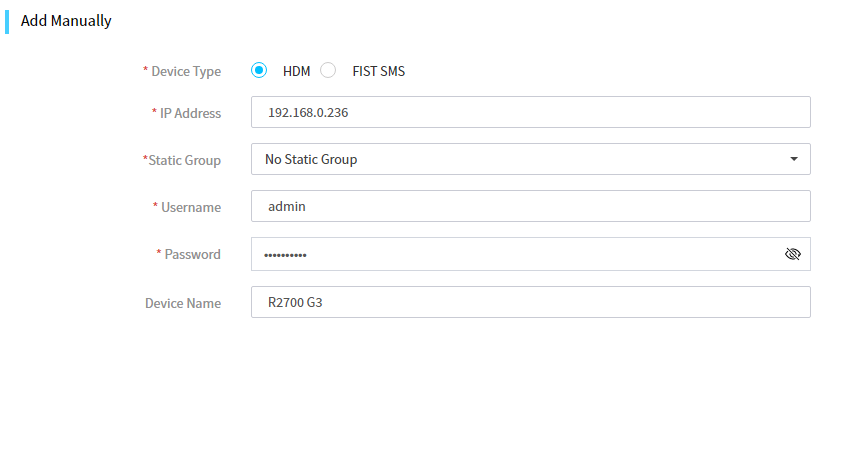The height and width of the screenshot is (454, 853).
Task: Click the blue accent bar beside Add Manually
Action: coord(7,21)
